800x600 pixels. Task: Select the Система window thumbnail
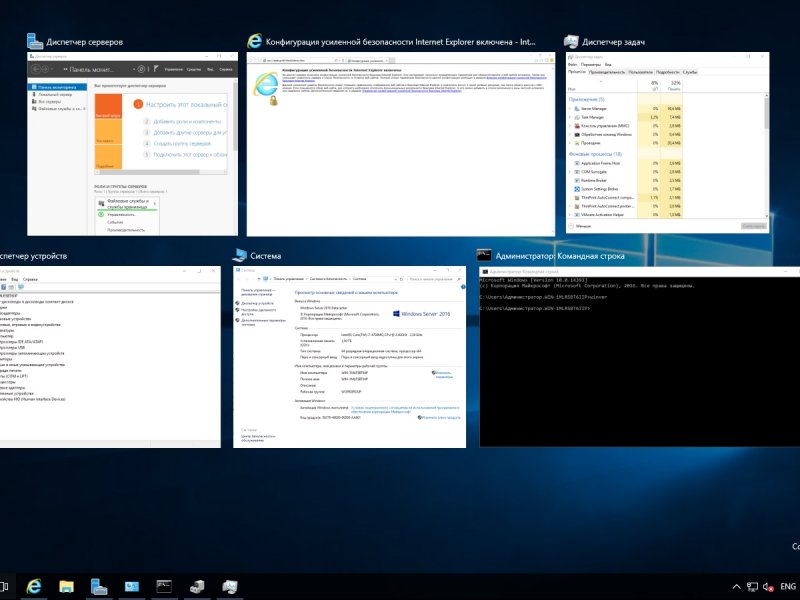(x=349, y=357)
